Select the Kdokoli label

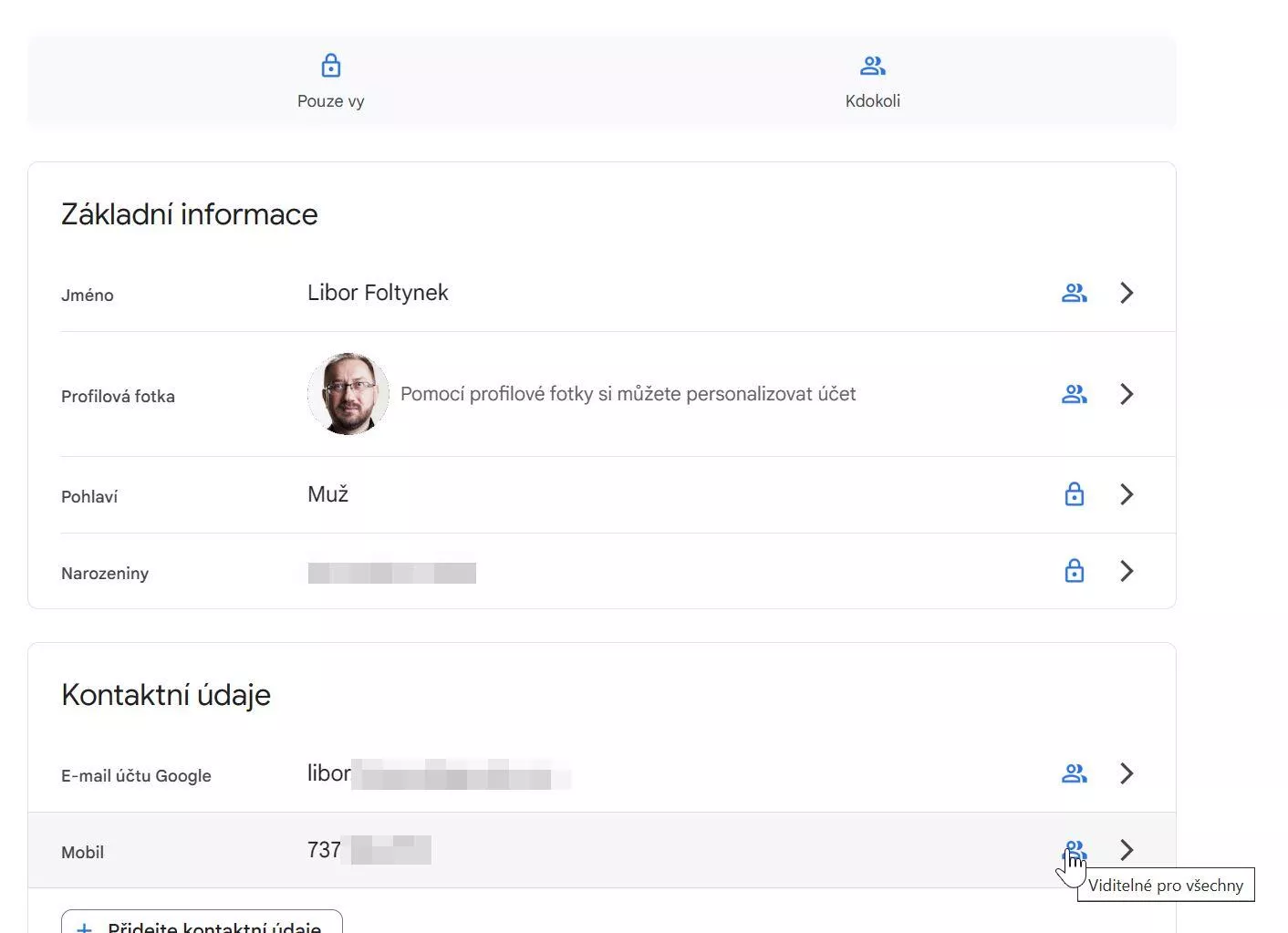(x=873, y=101)
